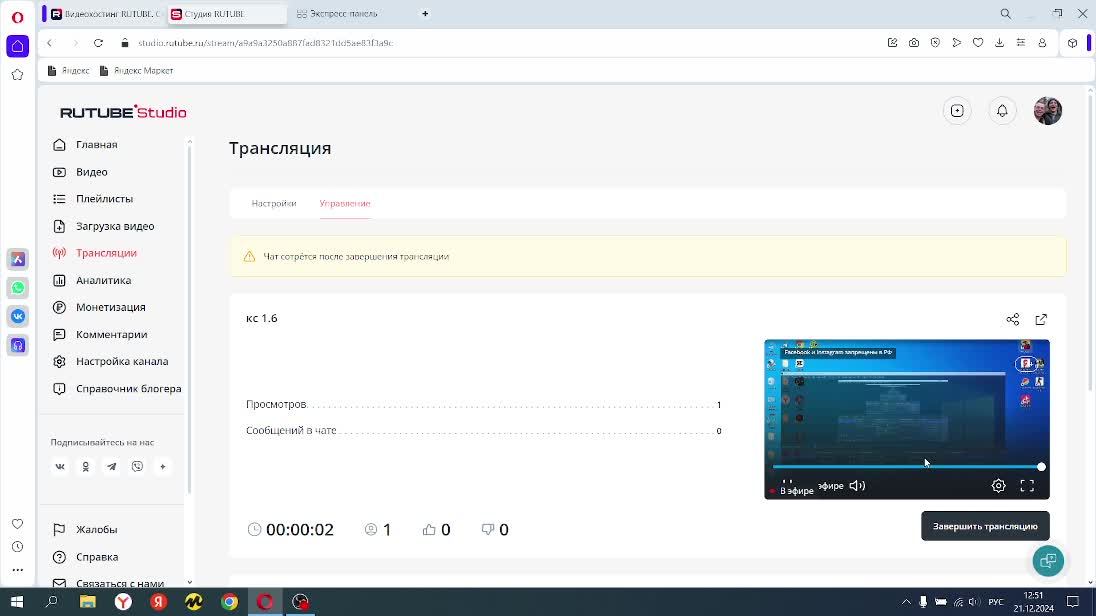Click the share stream icon
The image size is (1096, 616).
click(x=1013, y=320)
